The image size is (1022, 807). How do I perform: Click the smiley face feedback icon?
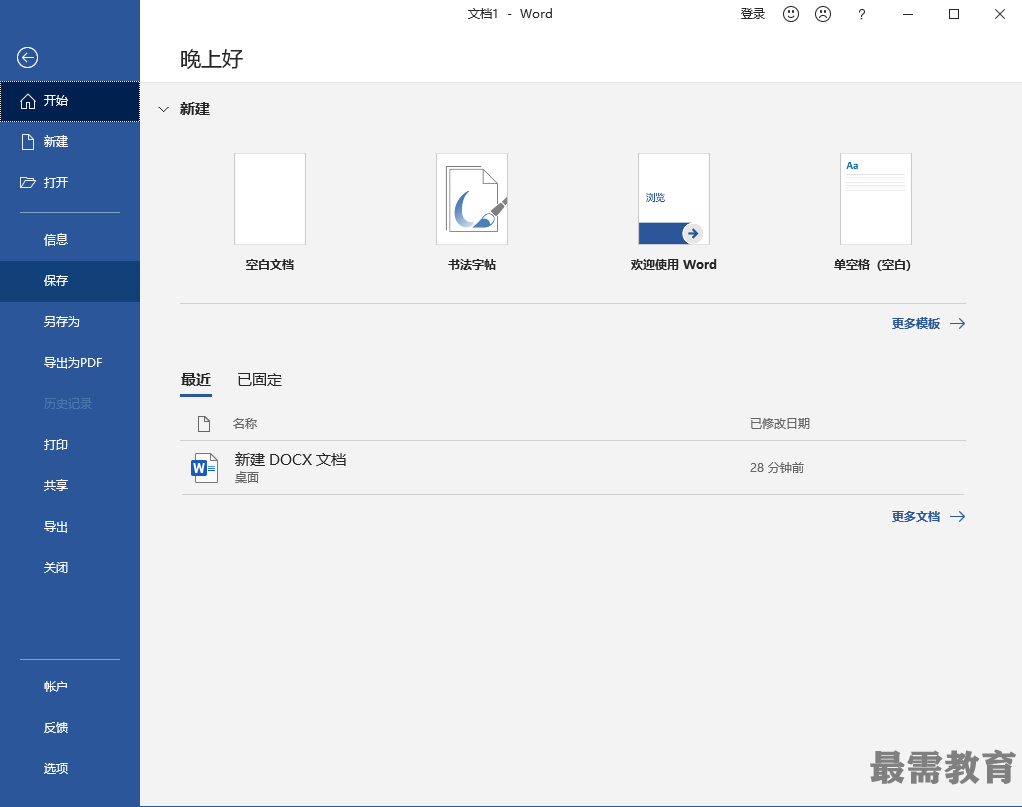point(791,14)
